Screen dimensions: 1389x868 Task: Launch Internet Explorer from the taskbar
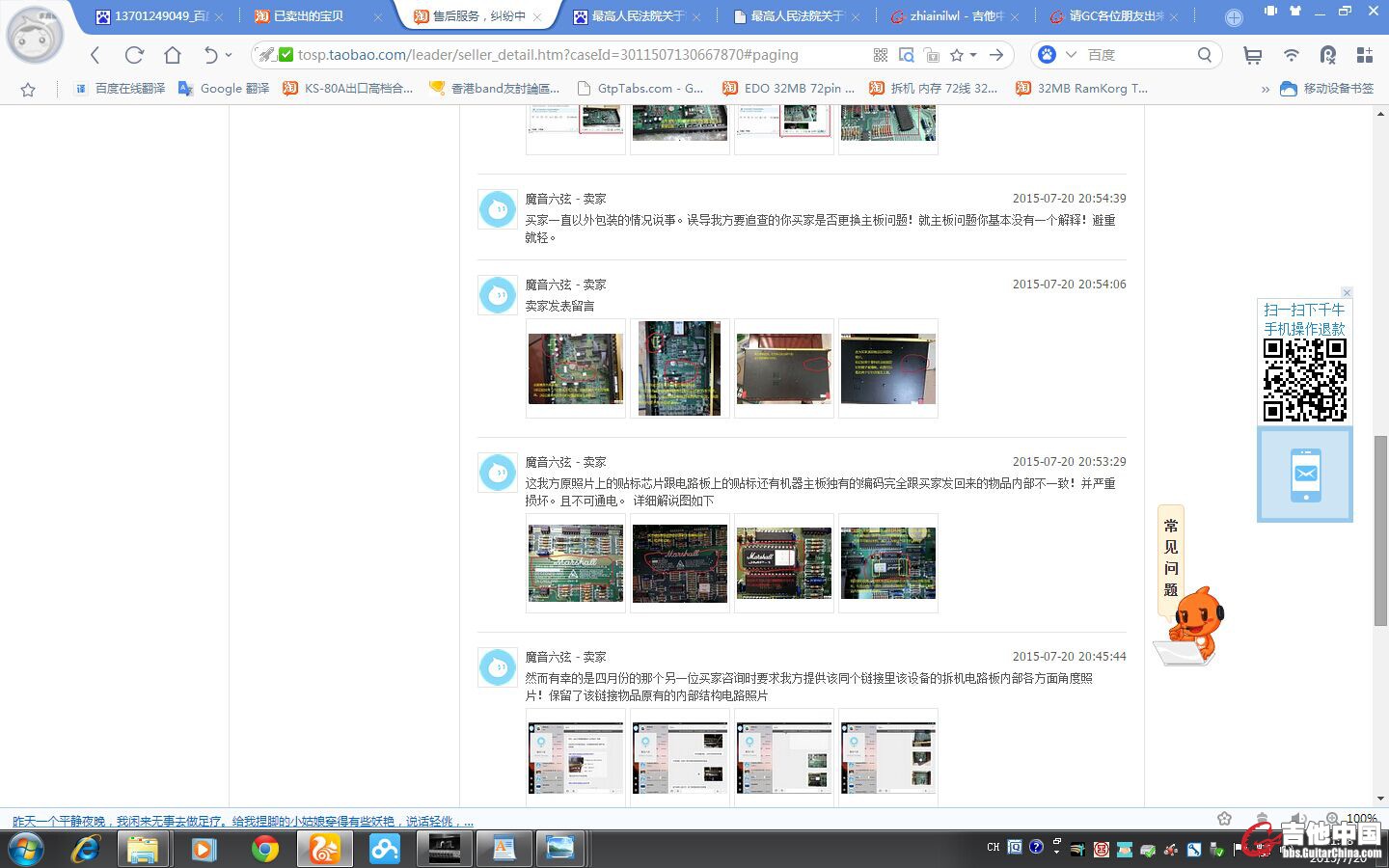(x=86, y=849)
